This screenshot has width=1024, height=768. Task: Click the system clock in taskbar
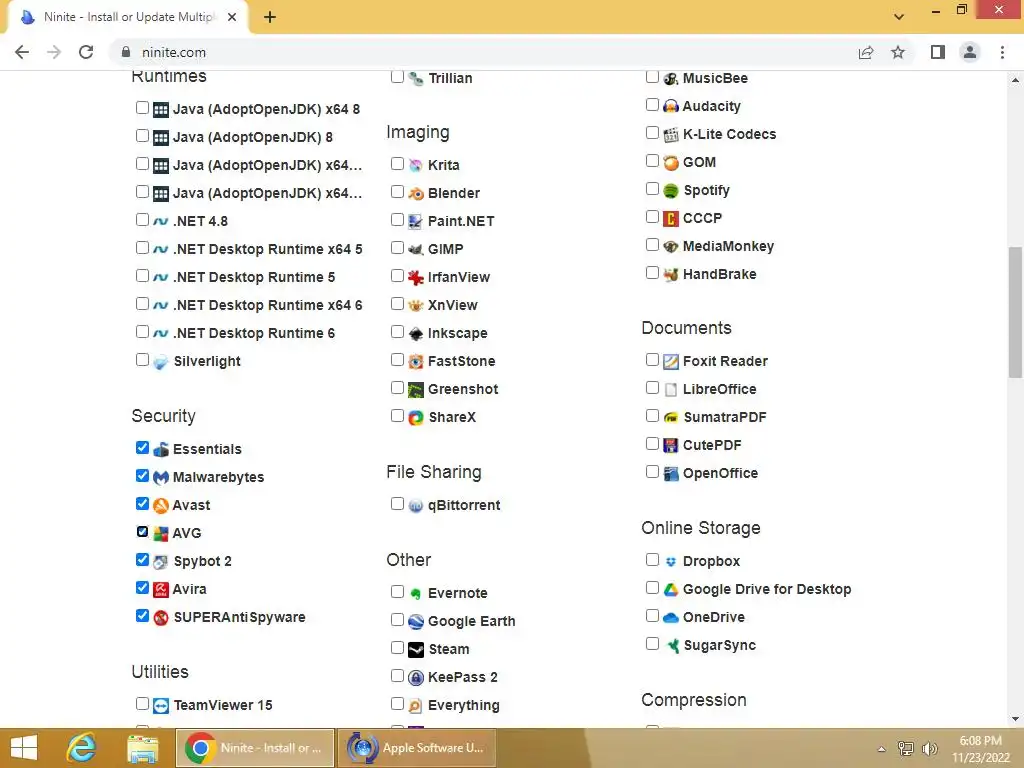tap(981, 749)
